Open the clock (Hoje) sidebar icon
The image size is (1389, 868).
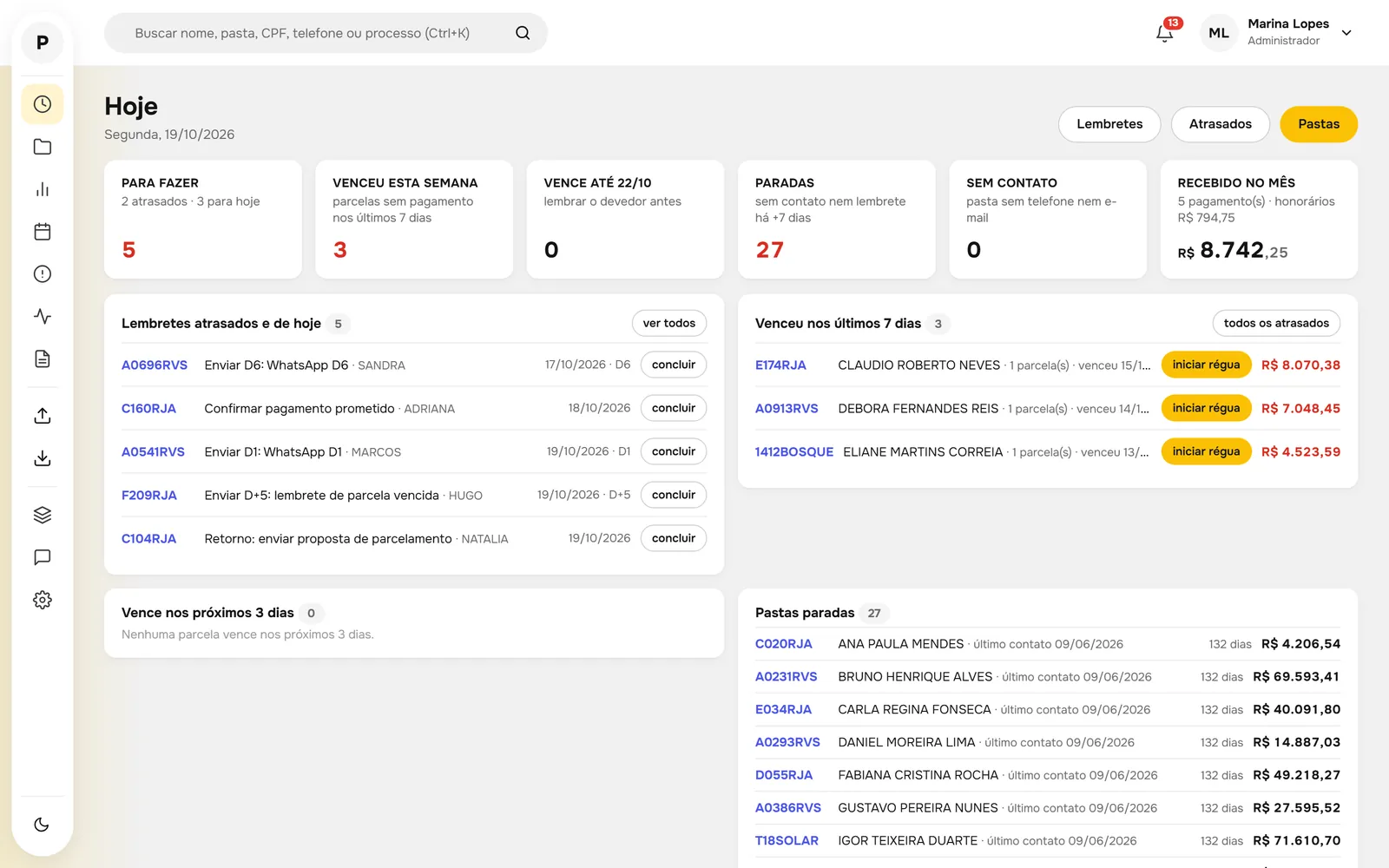[42, 104]
